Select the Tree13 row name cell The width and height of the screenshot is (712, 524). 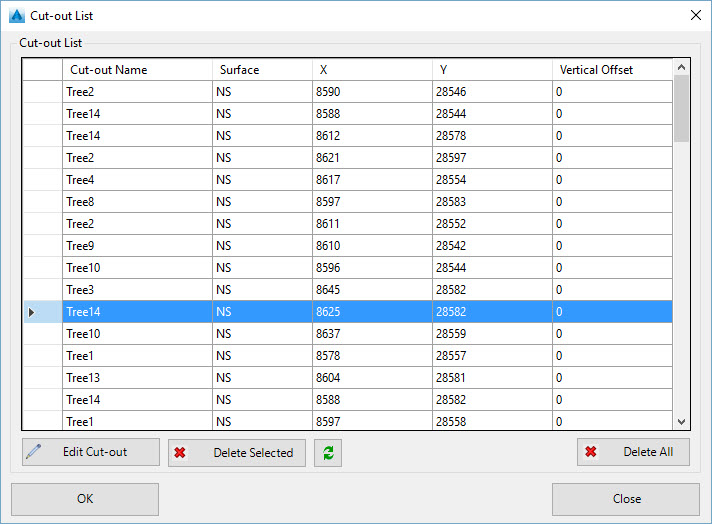(x=137, y=378)
